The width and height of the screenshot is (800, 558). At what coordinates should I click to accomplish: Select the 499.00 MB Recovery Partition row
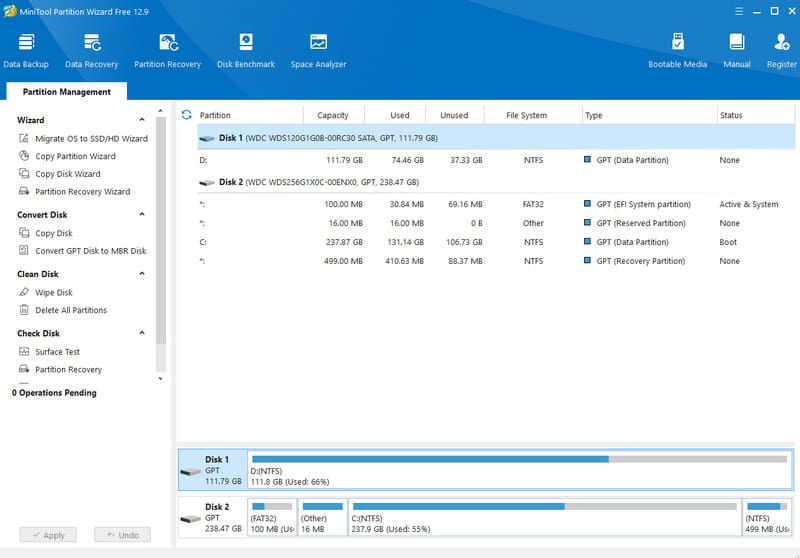pyautogui.click(x=496, y=261)
